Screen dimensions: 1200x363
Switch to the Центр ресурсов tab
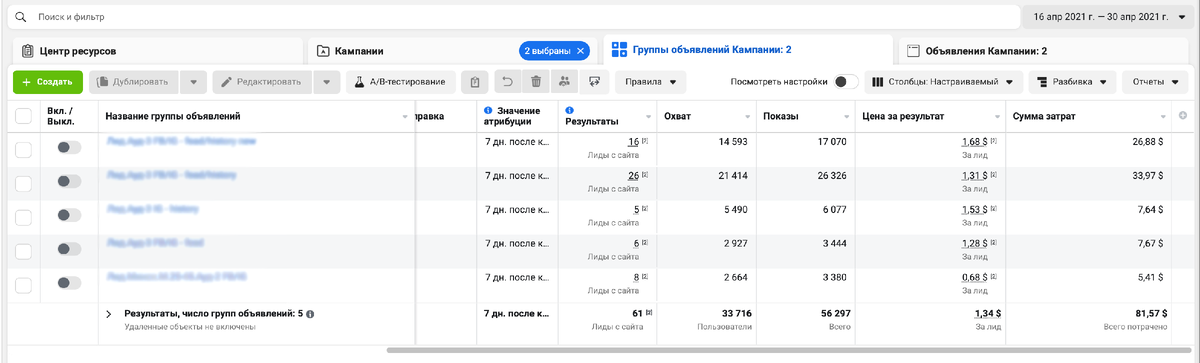157,50
